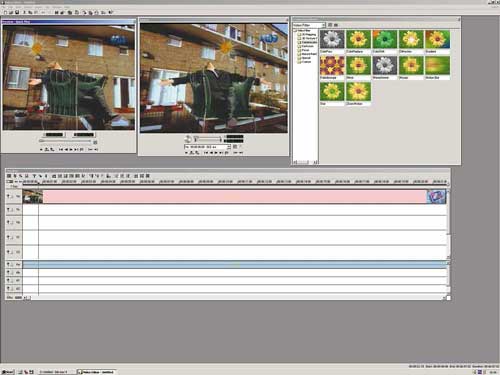
Task: Toggle the first audio track enable icon
Action: pyautogui.click(x=8, y=264)
